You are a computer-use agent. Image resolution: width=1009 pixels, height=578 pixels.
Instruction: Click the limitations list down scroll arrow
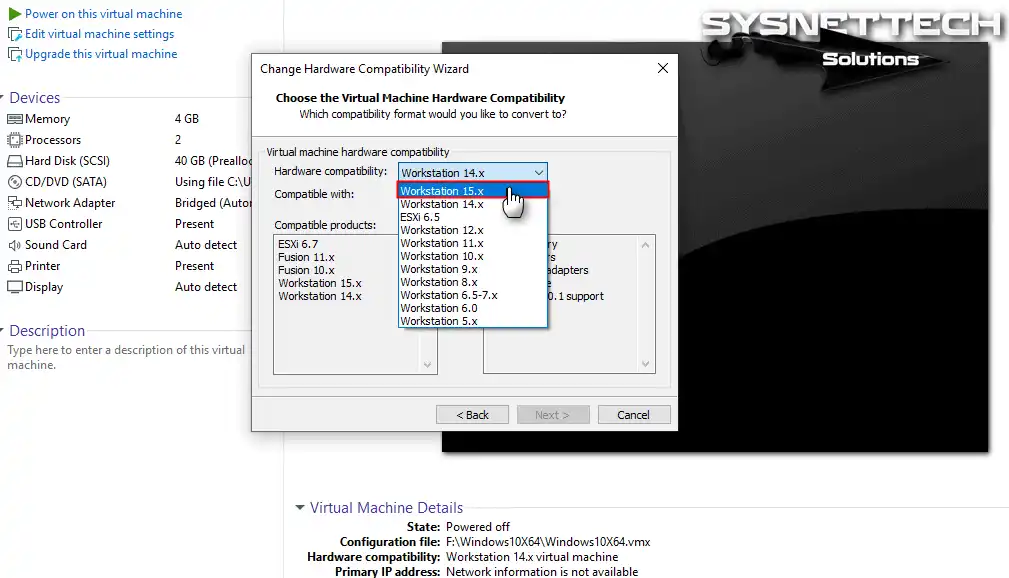coord(645,364)
